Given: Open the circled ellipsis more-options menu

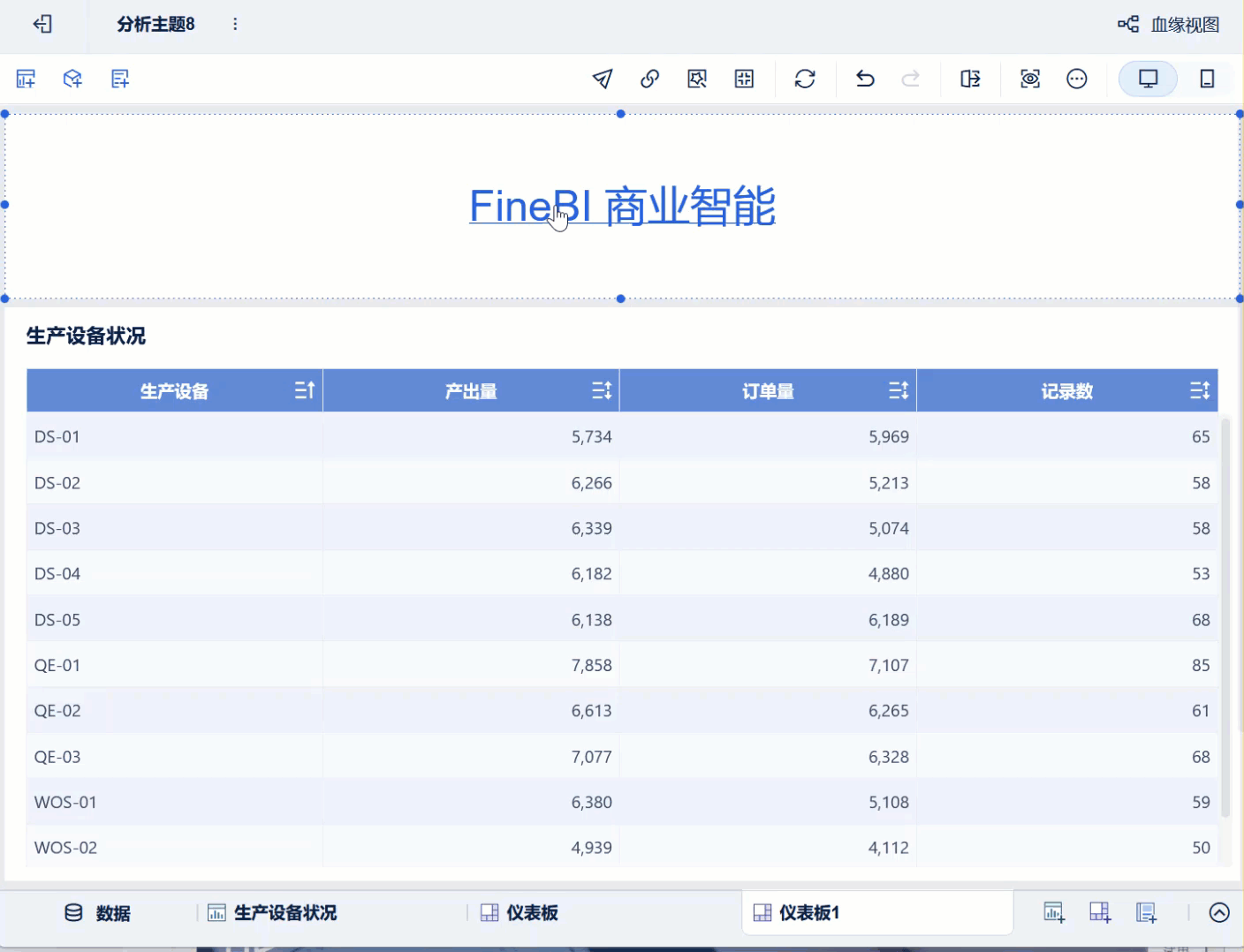Looking at the screenshot, I should click(1077, 79).
